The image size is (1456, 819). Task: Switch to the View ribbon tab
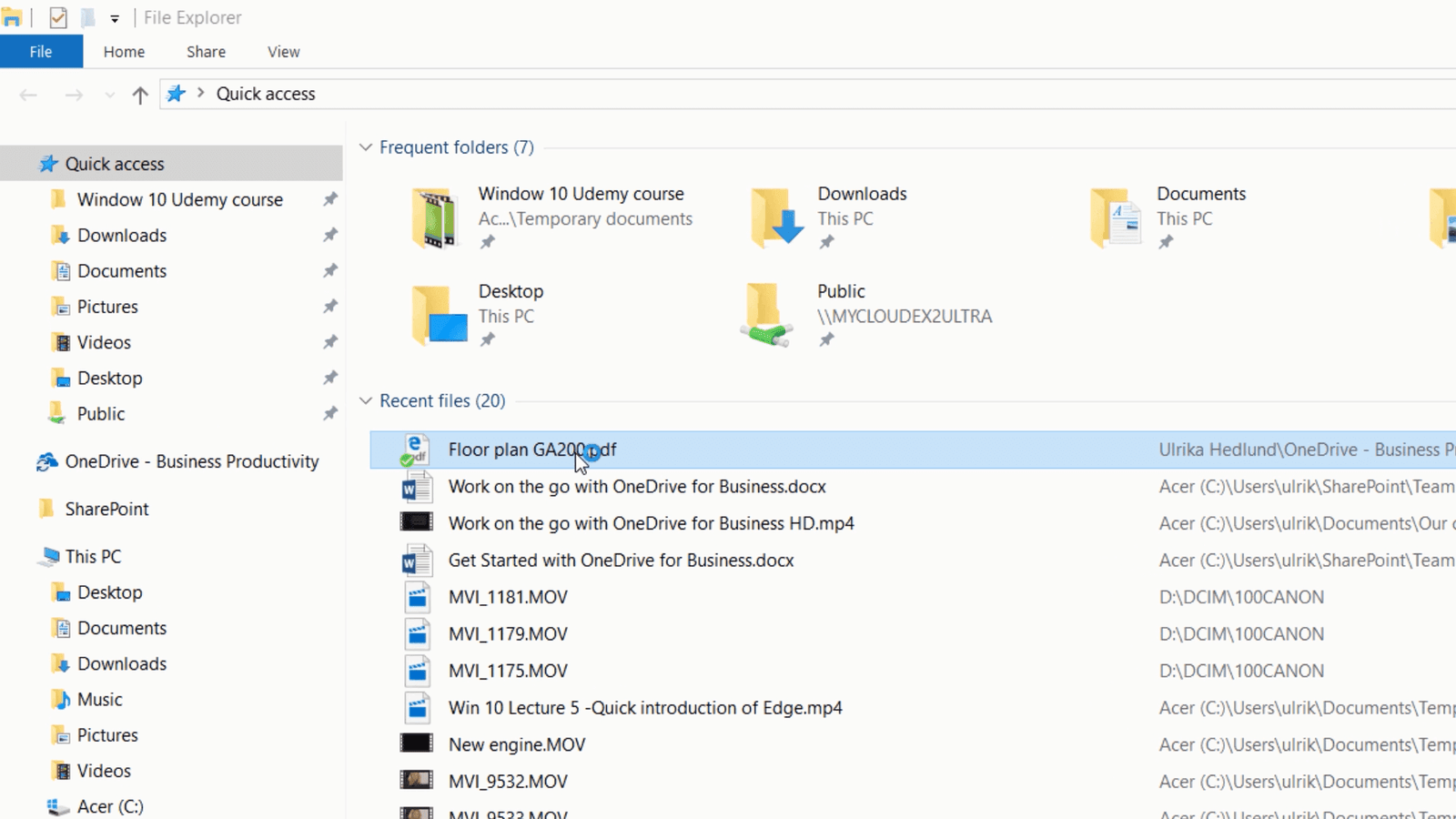click(283, 52)
